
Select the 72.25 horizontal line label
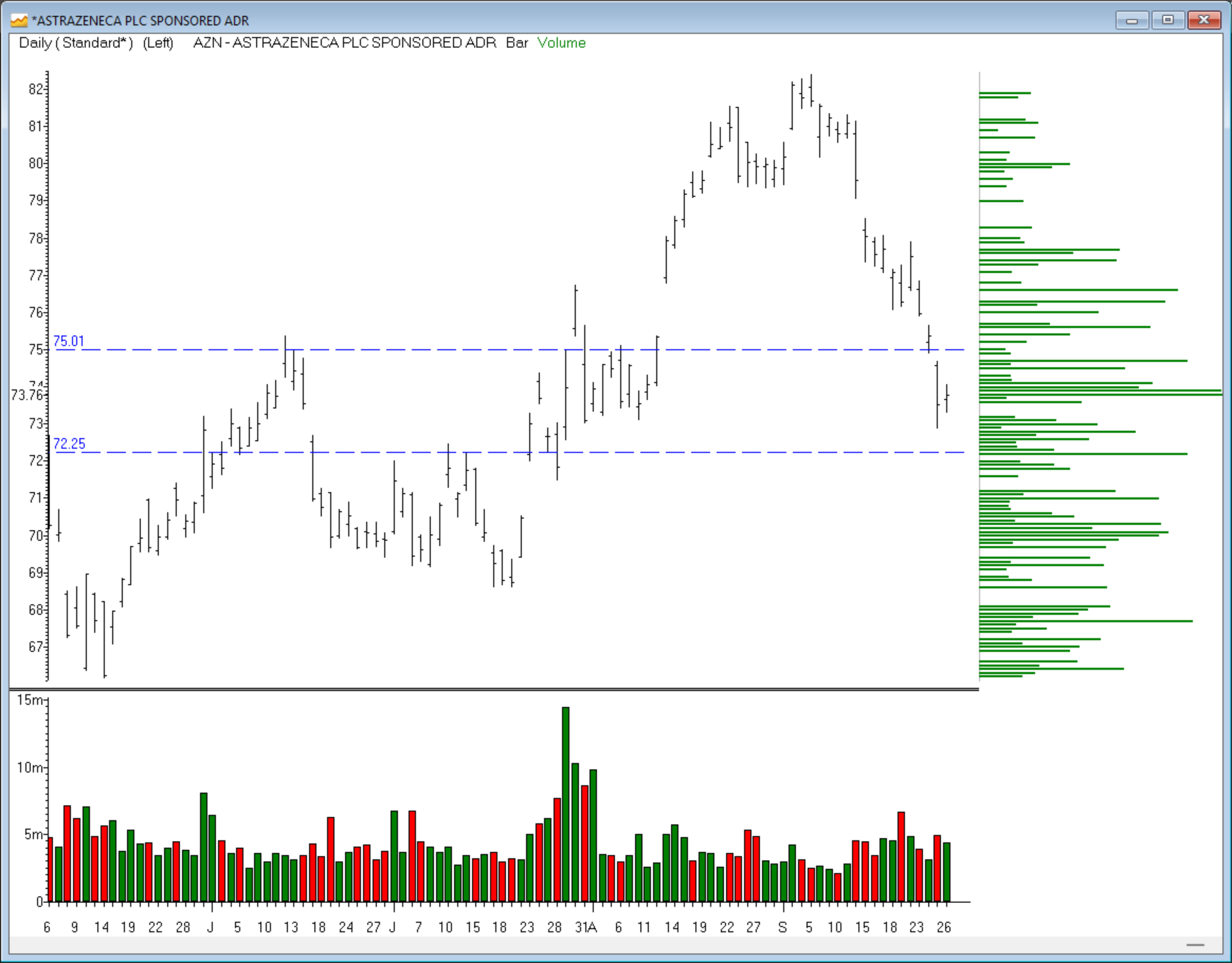coord(69,444)
